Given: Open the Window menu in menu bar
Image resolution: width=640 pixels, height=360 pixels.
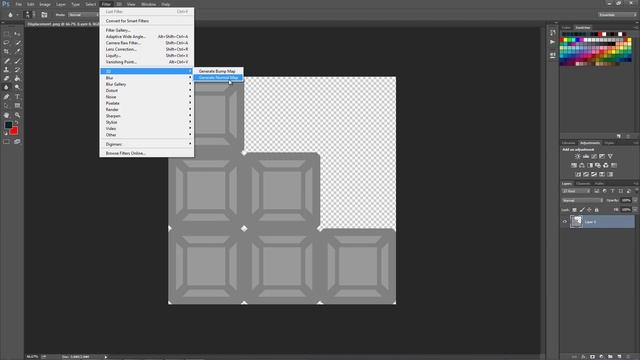Looking at the screenshot, I should [x=149, y=4].
